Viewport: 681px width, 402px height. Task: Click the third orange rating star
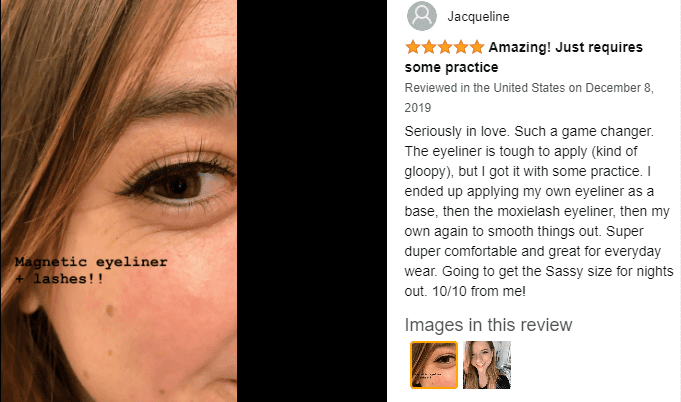(x=445, y=47)
